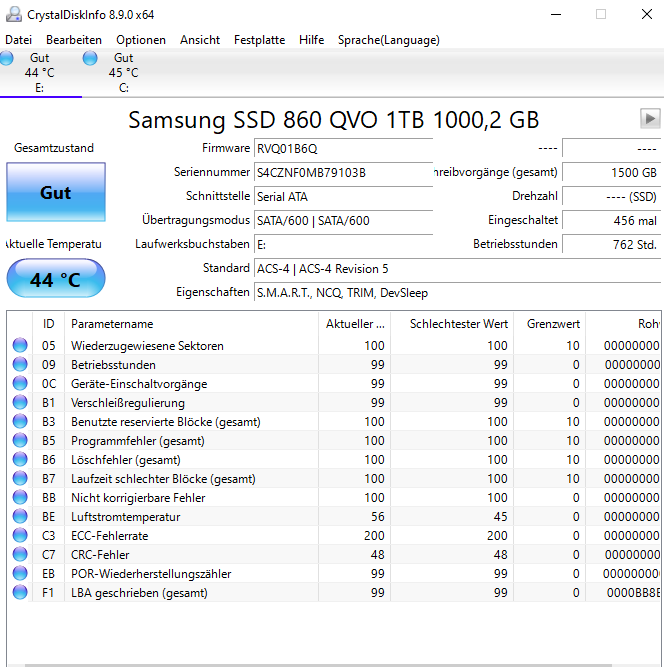Select the Verschleißregulierung parameter name
The height and width of the screenshot is (667, 664).
tap(128, 403)
